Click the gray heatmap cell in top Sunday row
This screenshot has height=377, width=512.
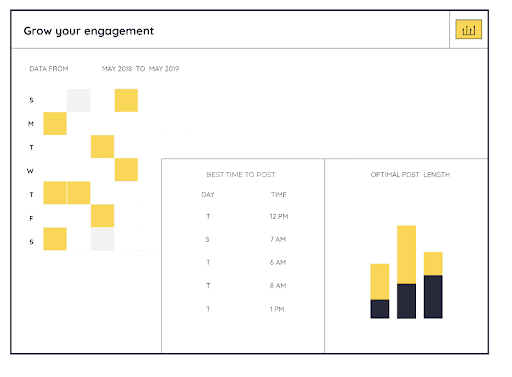(79, 100)
